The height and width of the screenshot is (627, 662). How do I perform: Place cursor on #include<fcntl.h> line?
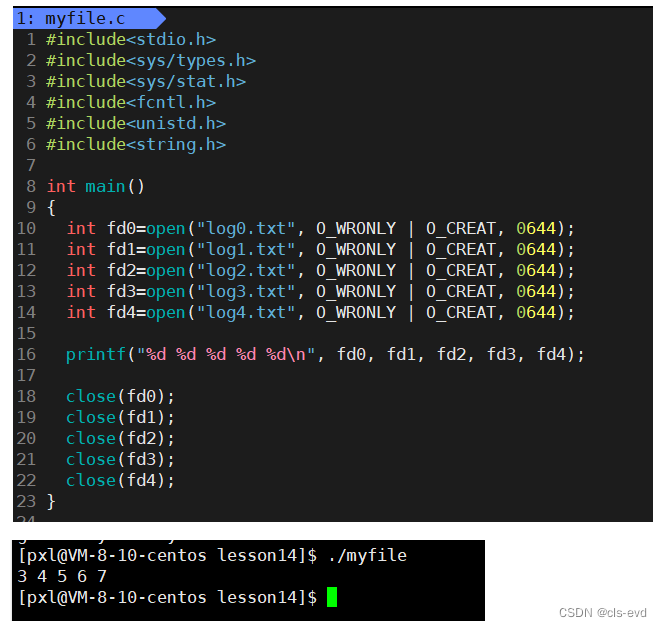131,103
